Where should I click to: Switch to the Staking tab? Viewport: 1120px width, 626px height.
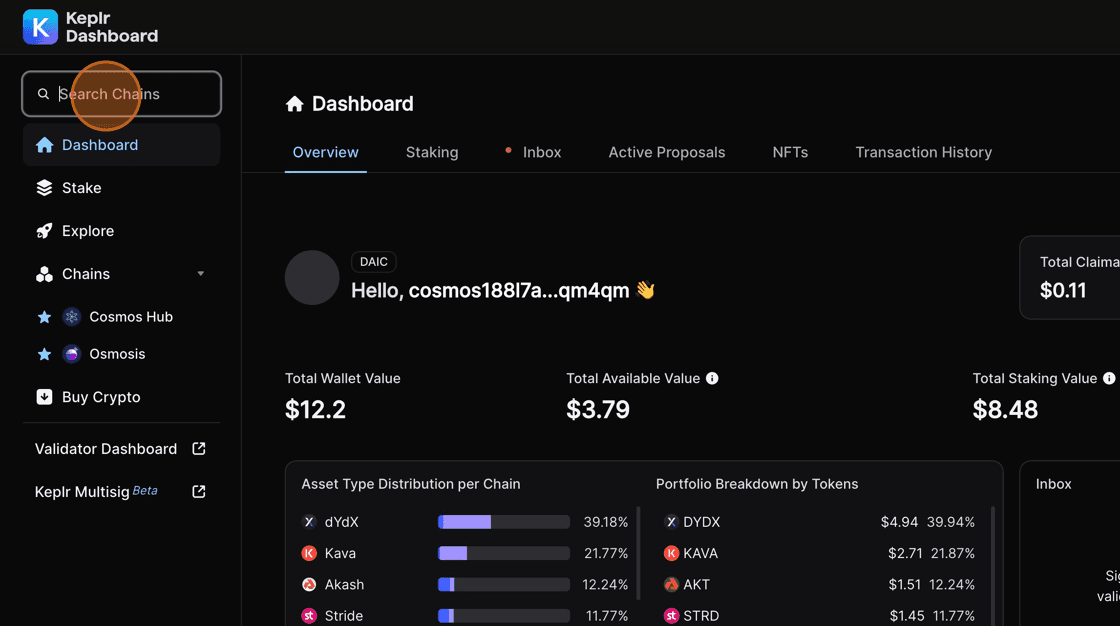coord(432,152)
